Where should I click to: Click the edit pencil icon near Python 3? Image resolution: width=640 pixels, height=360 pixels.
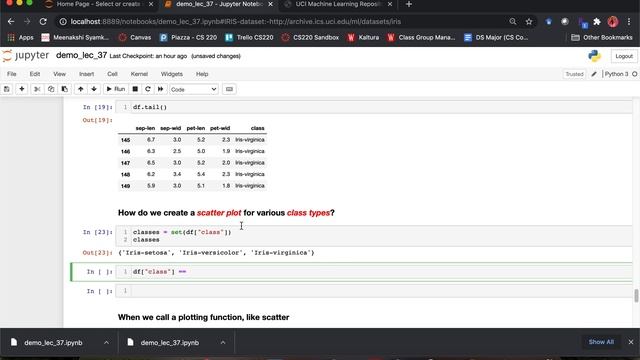click(x=594, y=74)
